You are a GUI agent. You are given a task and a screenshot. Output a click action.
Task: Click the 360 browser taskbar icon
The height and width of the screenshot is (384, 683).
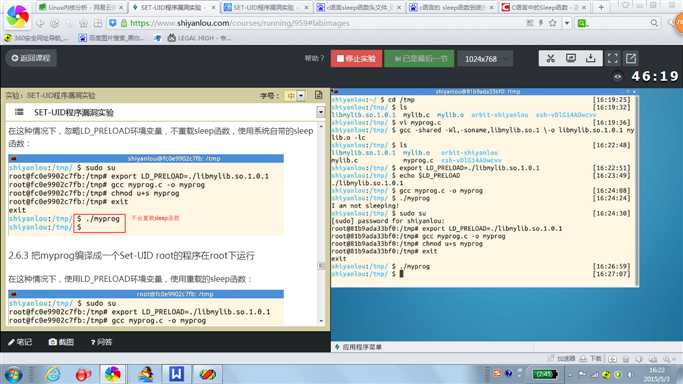pyautogui.click(x=112, y=374)
